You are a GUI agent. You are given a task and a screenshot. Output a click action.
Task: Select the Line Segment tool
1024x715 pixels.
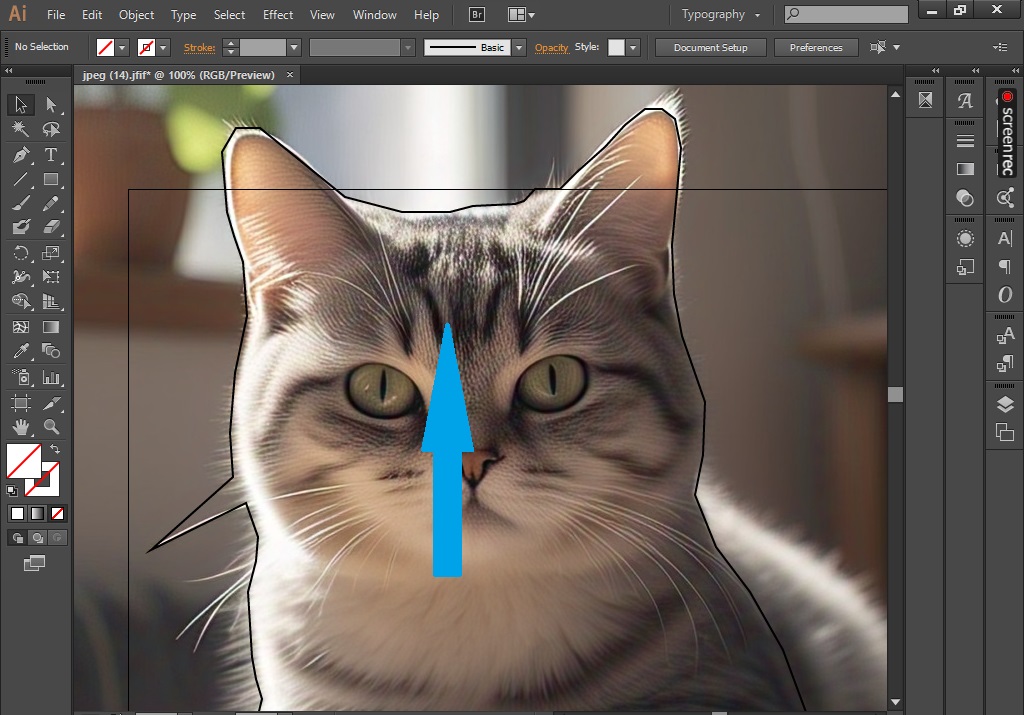coord(21,179)
